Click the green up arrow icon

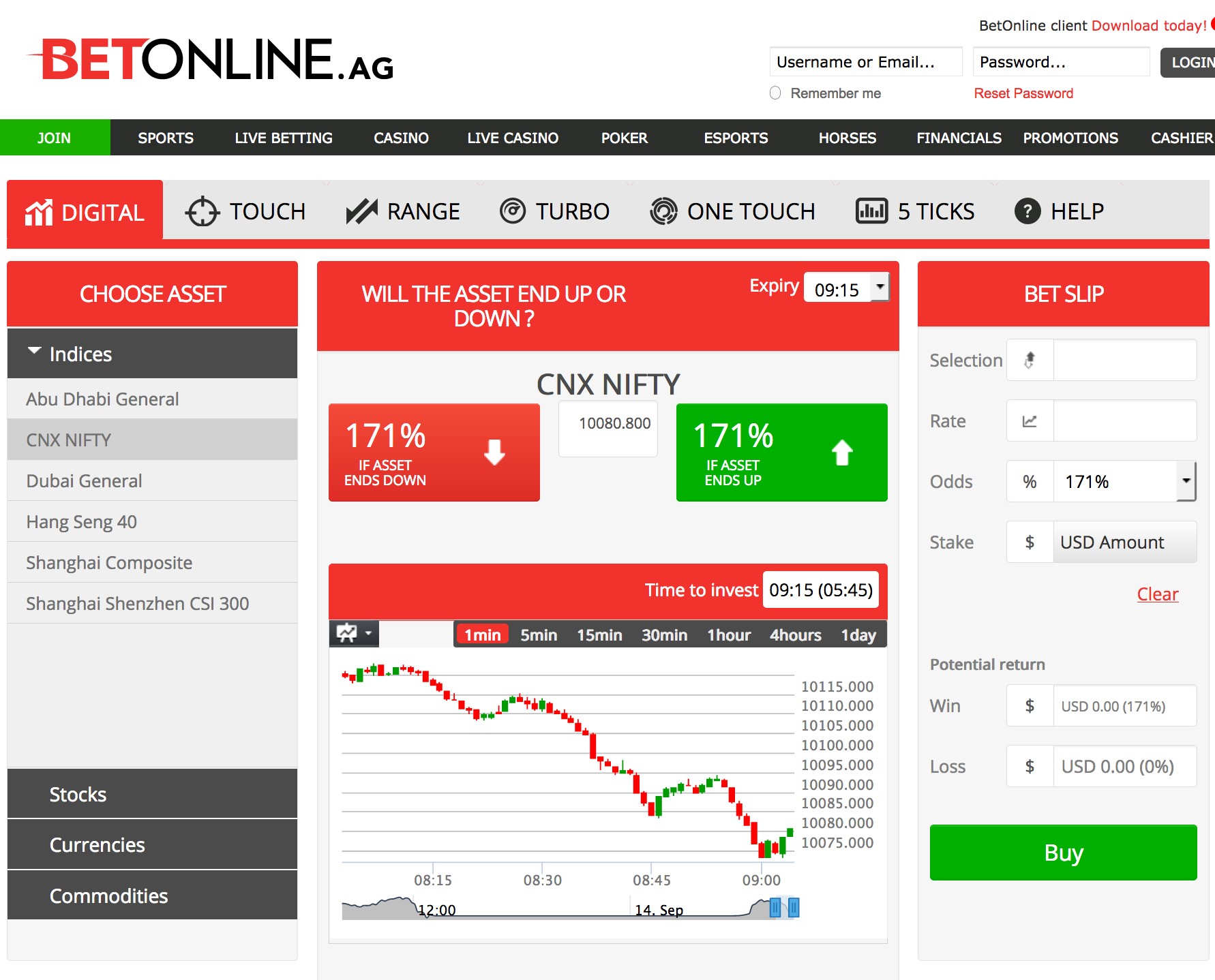tap(842, 452)
